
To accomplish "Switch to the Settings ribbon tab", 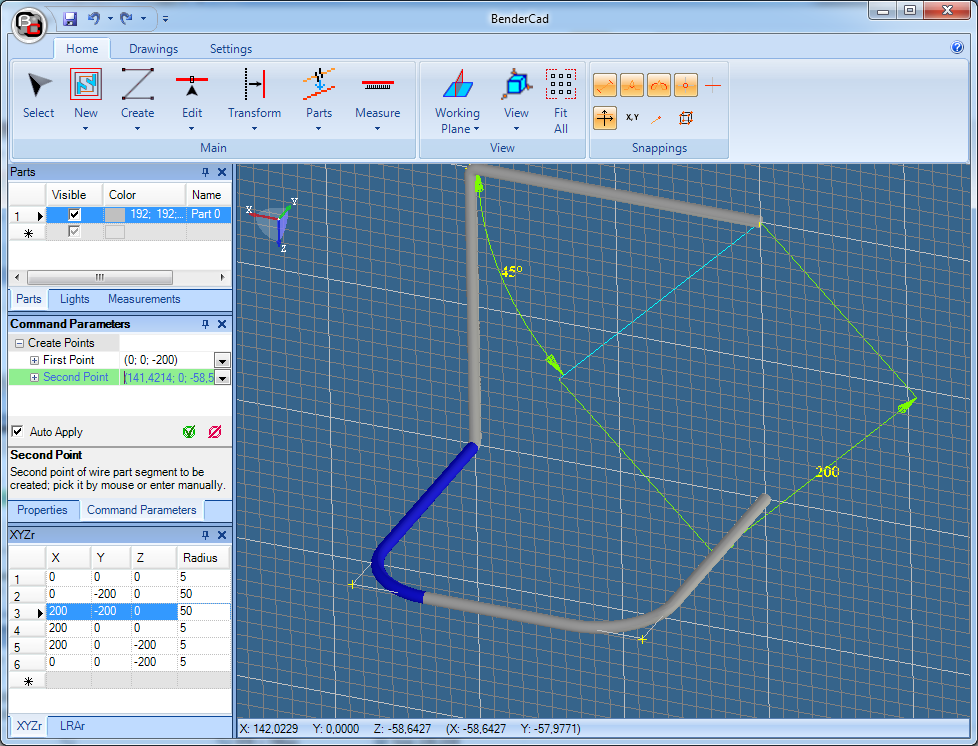I will click(x=231, y=49).
